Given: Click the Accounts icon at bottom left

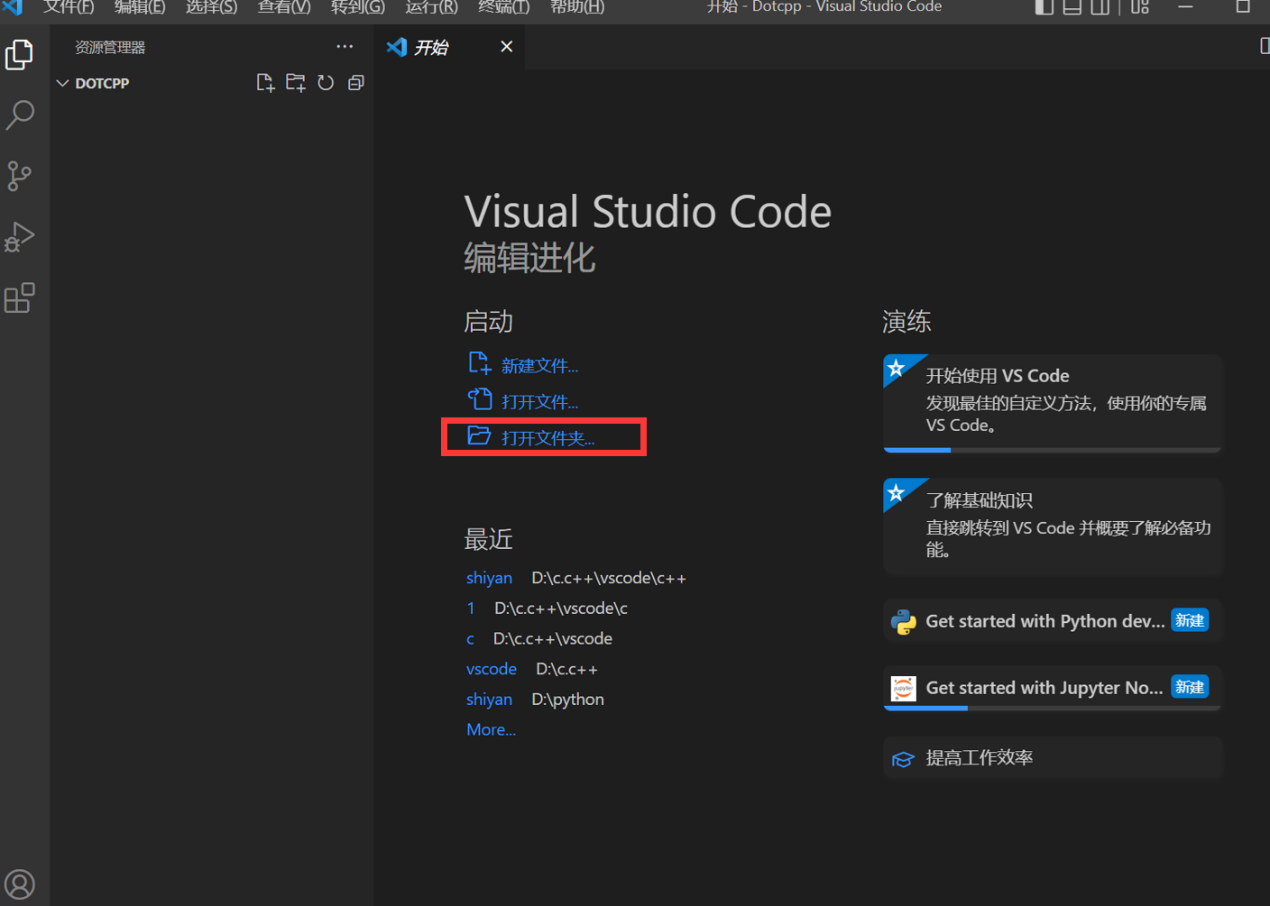Looking at the screenshot, I should click(20, 884).
